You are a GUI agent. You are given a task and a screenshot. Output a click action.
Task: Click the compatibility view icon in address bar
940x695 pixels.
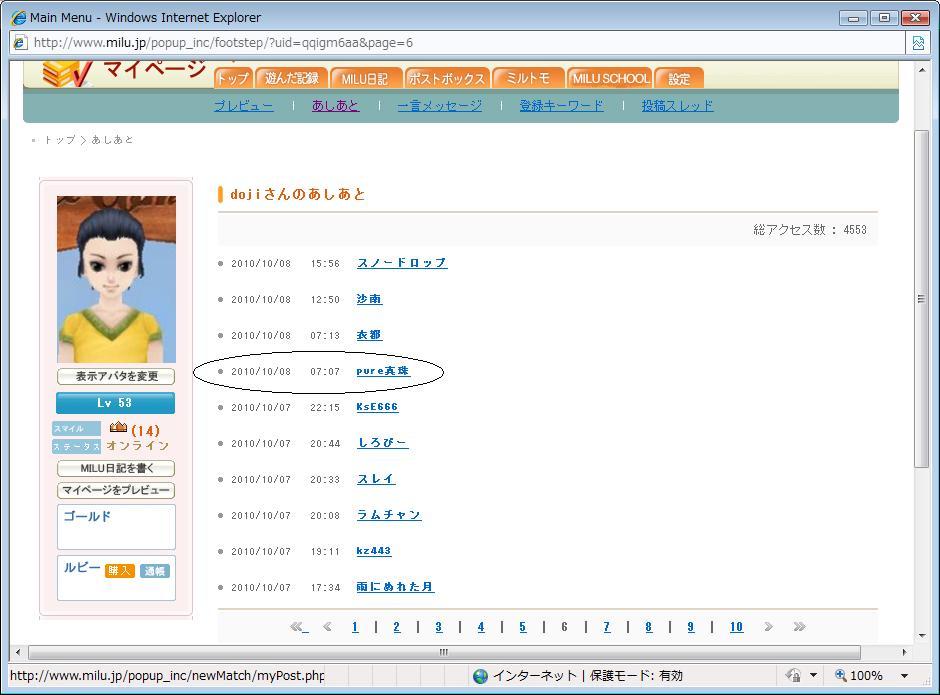pyautogui.click(x=918, y=43)
